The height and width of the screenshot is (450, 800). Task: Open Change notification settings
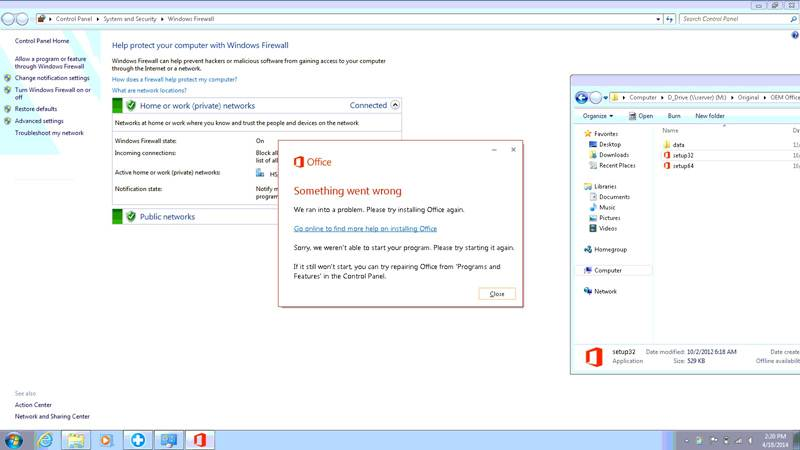pos(52,78)
